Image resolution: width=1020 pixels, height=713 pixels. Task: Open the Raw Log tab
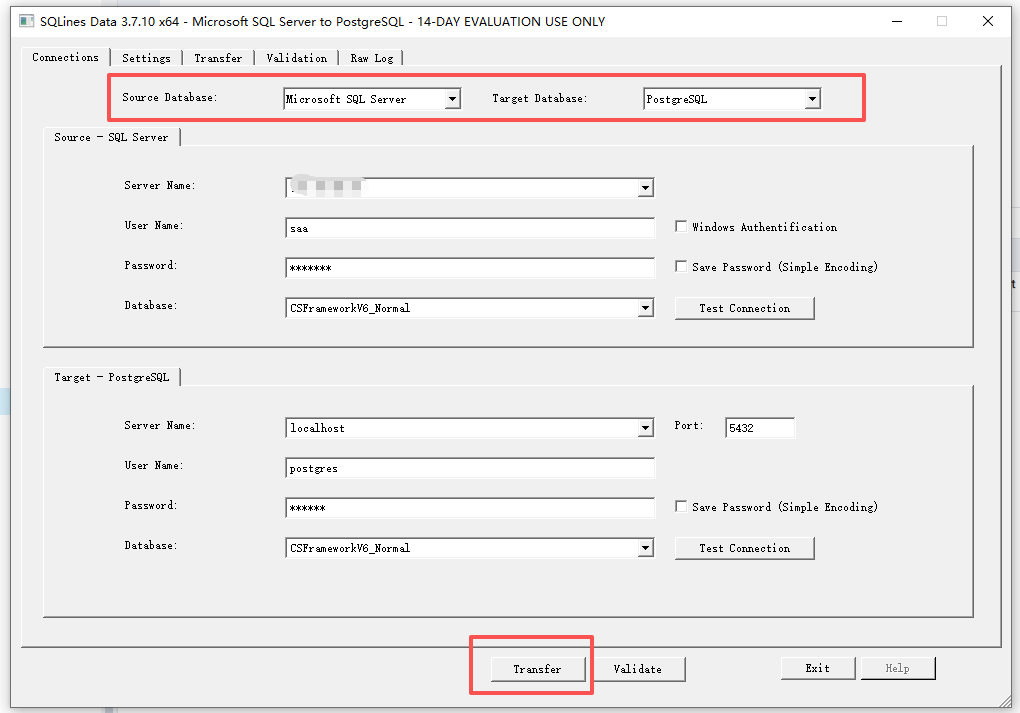[x=371, y=57]
